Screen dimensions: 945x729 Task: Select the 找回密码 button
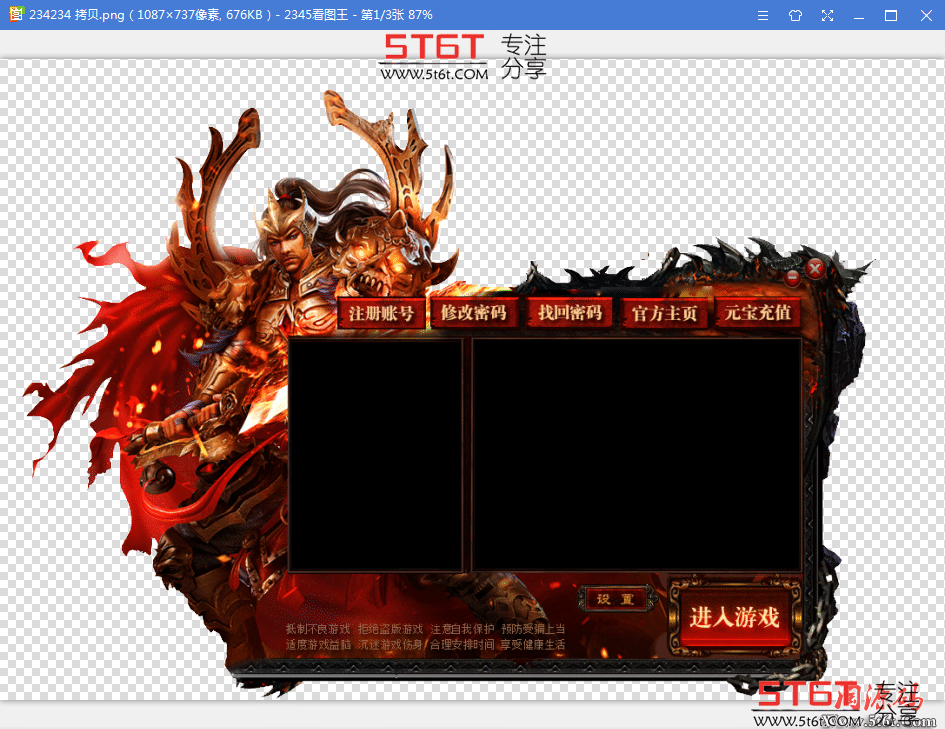coord(570,313)
